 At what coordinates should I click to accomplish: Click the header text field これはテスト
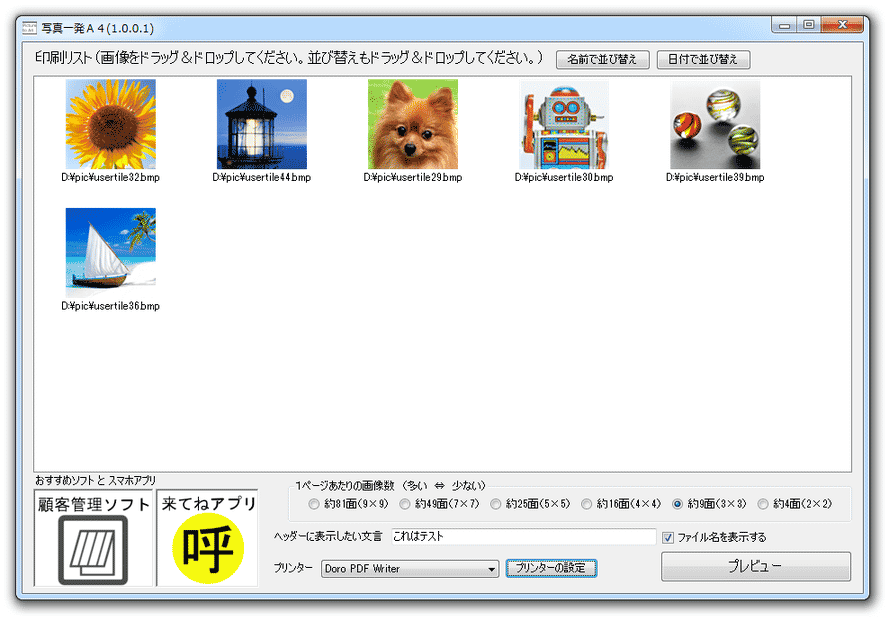[523, 536]
